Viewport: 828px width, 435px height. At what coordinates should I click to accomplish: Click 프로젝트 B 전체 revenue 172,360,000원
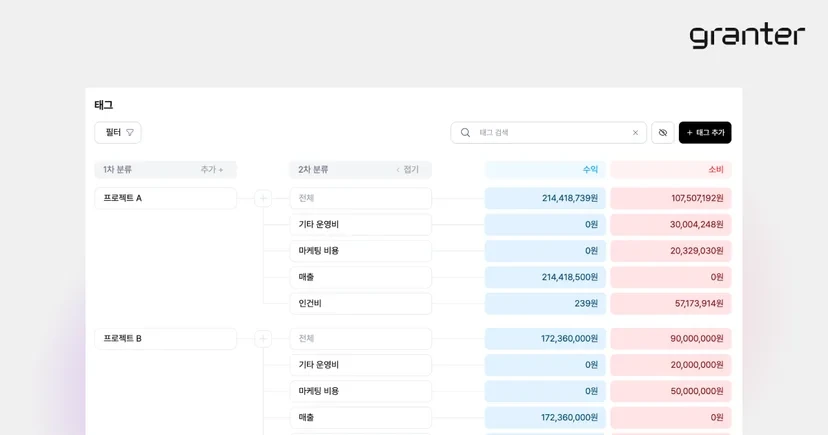[x=545, y=338]
